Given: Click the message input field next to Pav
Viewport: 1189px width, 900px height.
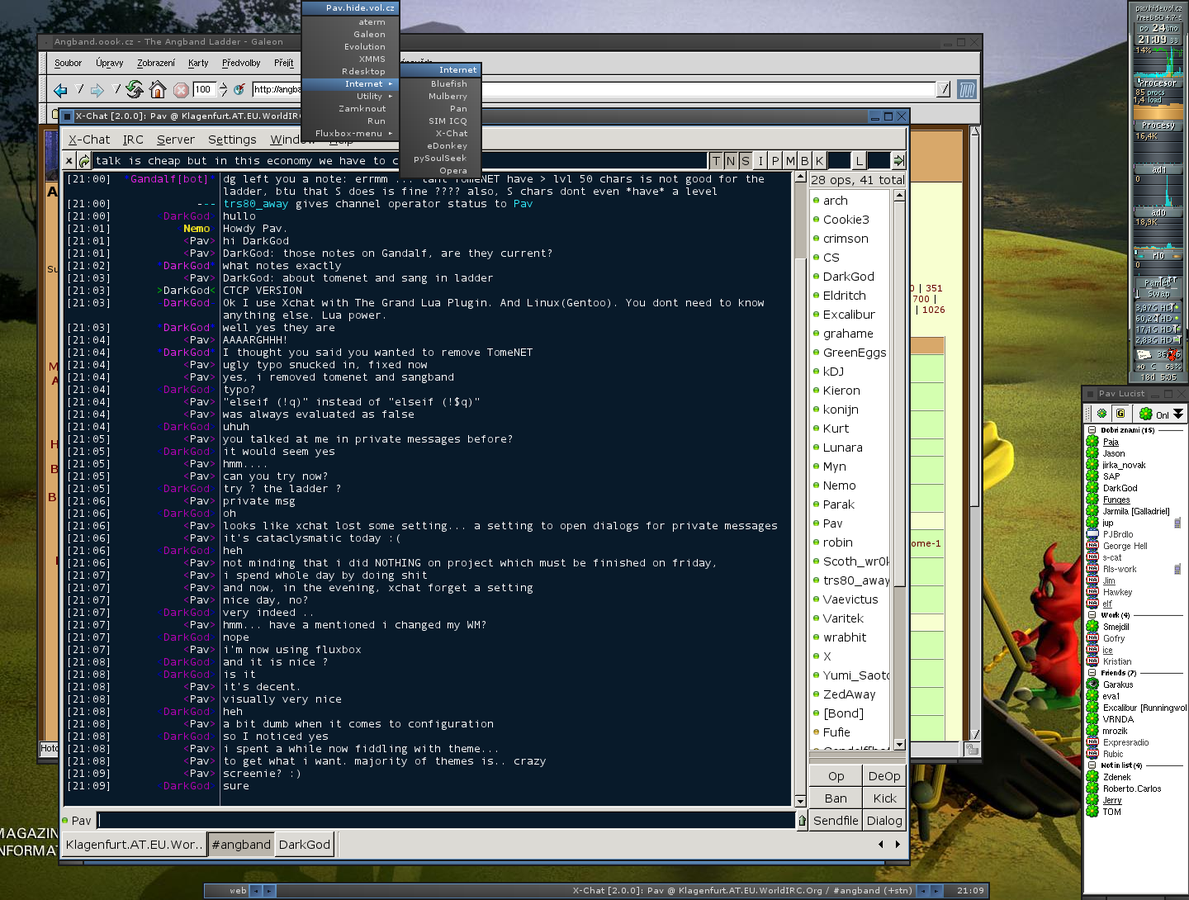Looking at the screenshot, I should (446, 820).
